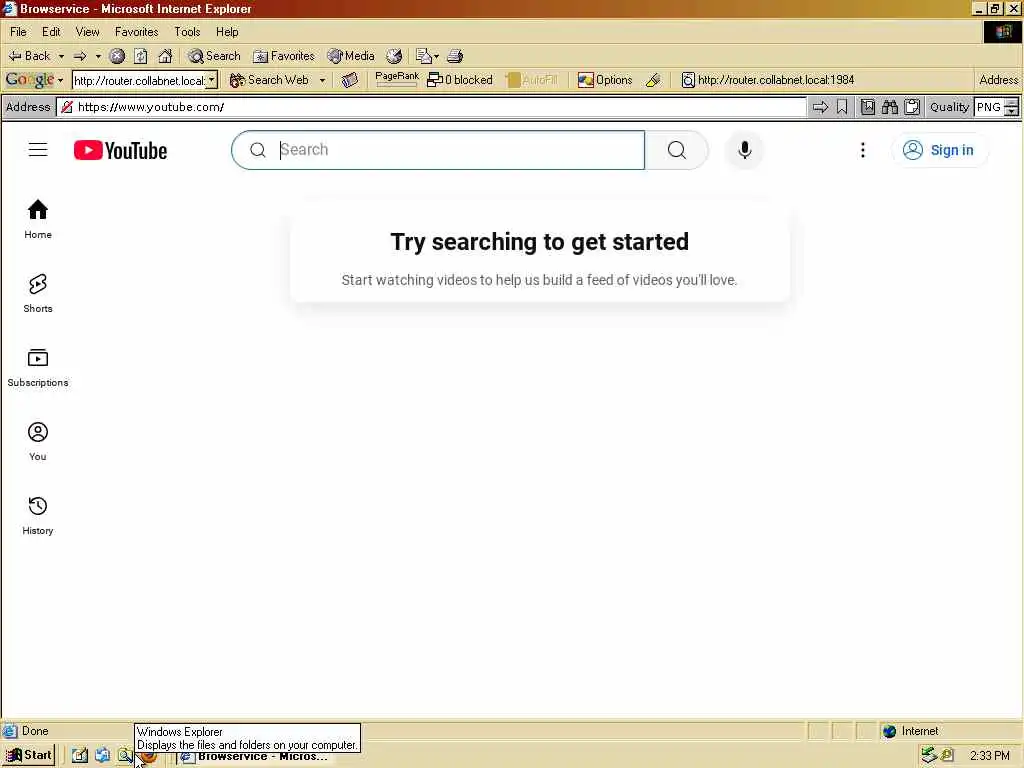Click the YouTube logo
Image resolution: width=1024 pixels, height=768 pixels.
point(120,150)
